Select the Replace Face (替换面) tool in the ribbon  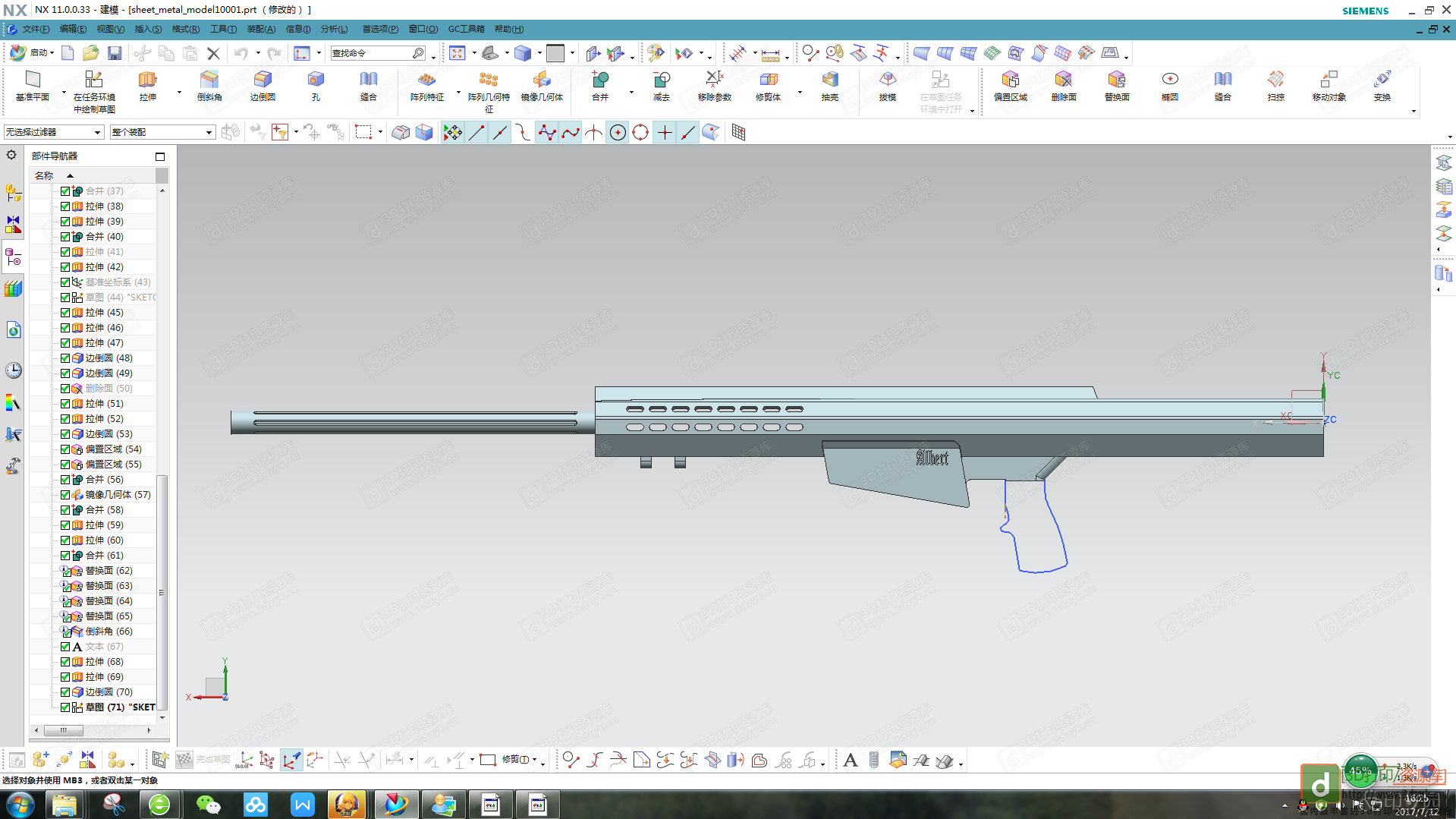pyautogui.click(x=1117, y=79)
